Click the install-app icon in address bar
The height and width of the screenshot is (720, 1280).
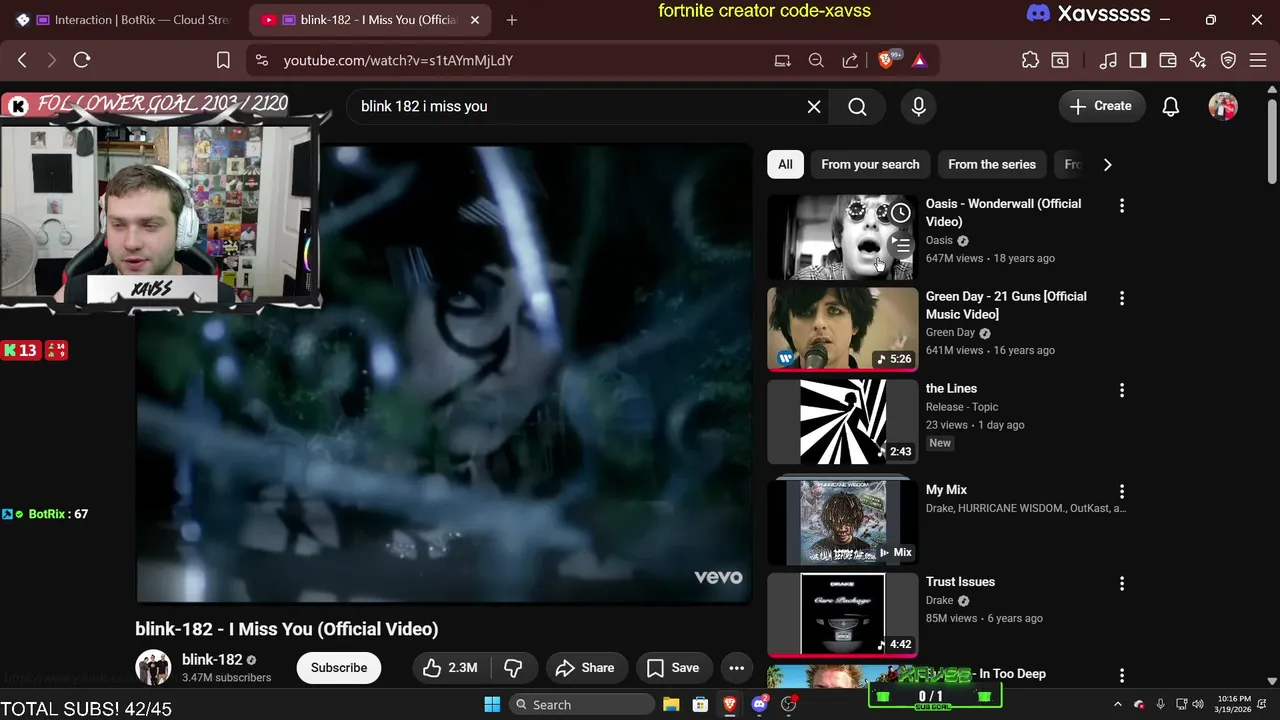pyautogui.click(x=783, y=60)
